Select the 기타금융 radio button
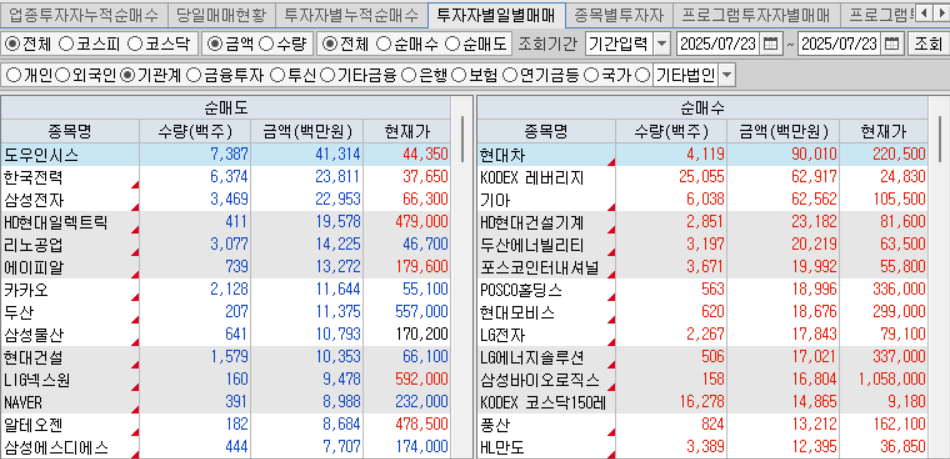Viewport: 950px width, 459px height. click(x=359, y=75)
